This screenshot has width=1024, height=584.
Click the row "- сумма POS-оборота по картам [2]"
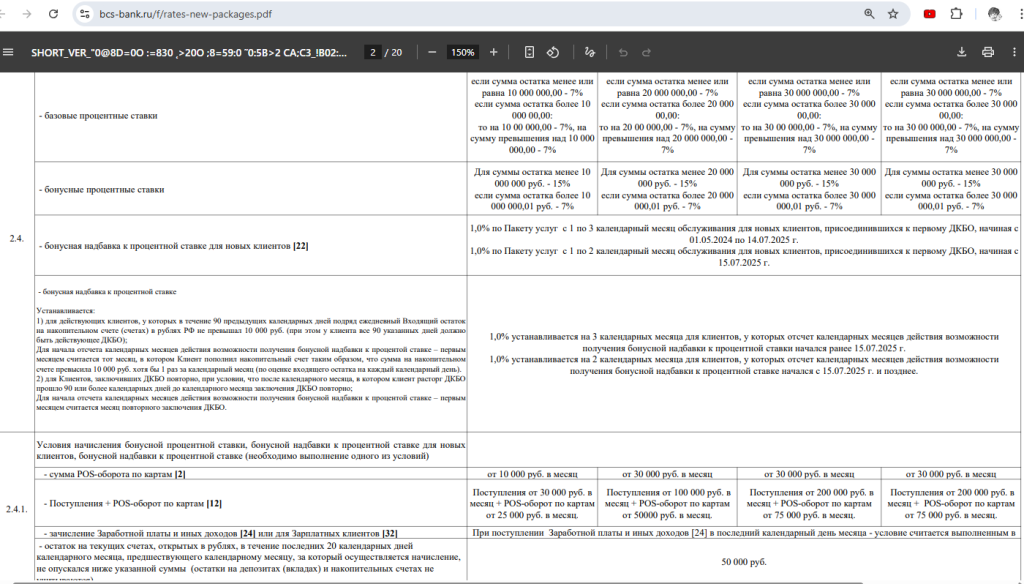[x=114, y=474]
